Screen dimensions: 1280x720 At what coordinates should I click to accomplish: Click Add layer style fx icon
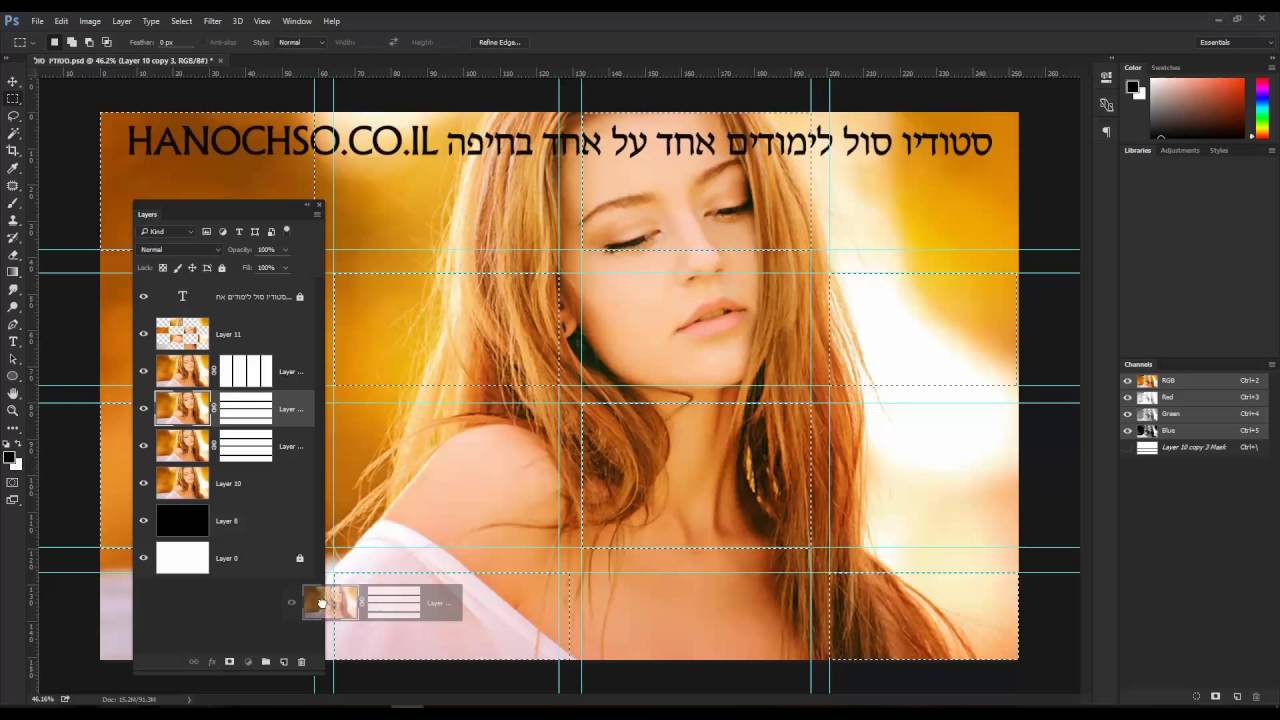(x=211, y=662)
